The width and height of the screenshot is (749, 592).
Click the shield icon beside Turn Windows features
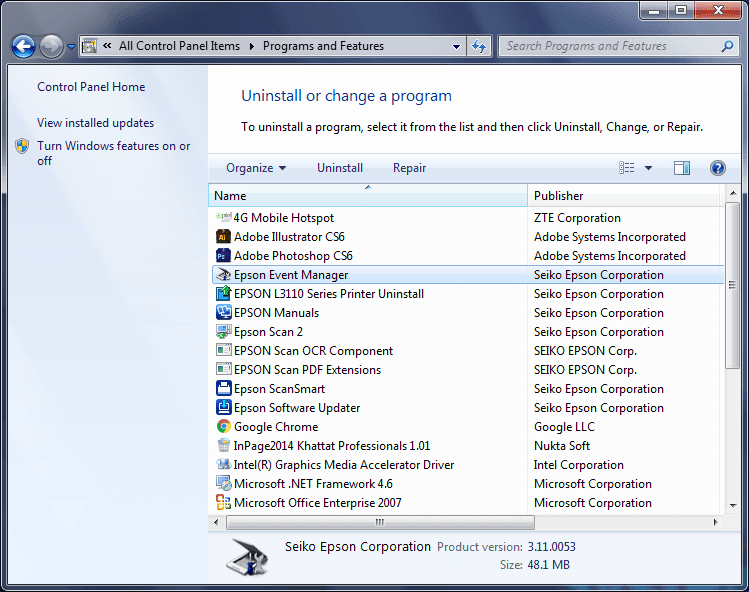22,146
